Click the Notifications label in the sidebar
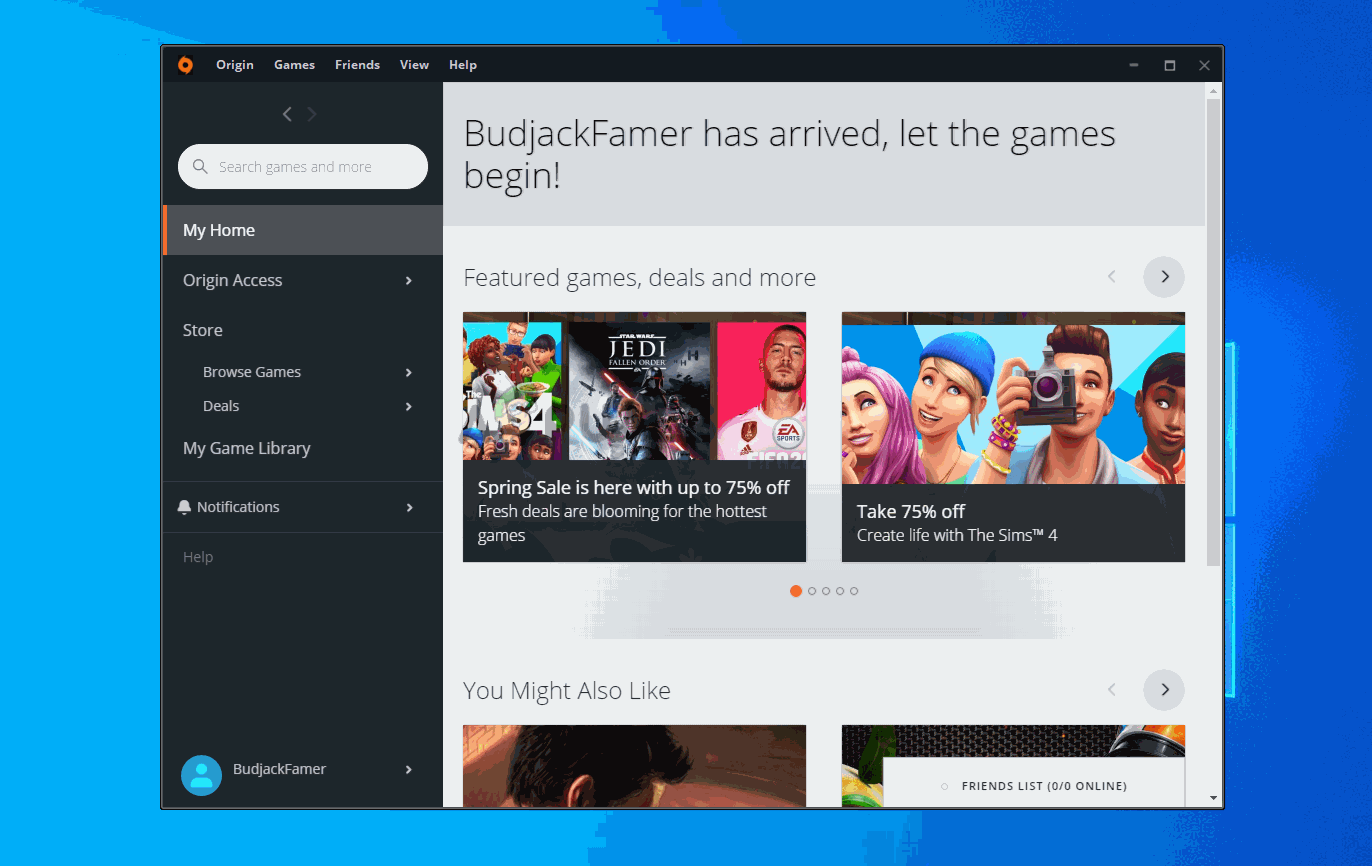This screenshot has width=1372, height=866. click(x=238, y=507)
